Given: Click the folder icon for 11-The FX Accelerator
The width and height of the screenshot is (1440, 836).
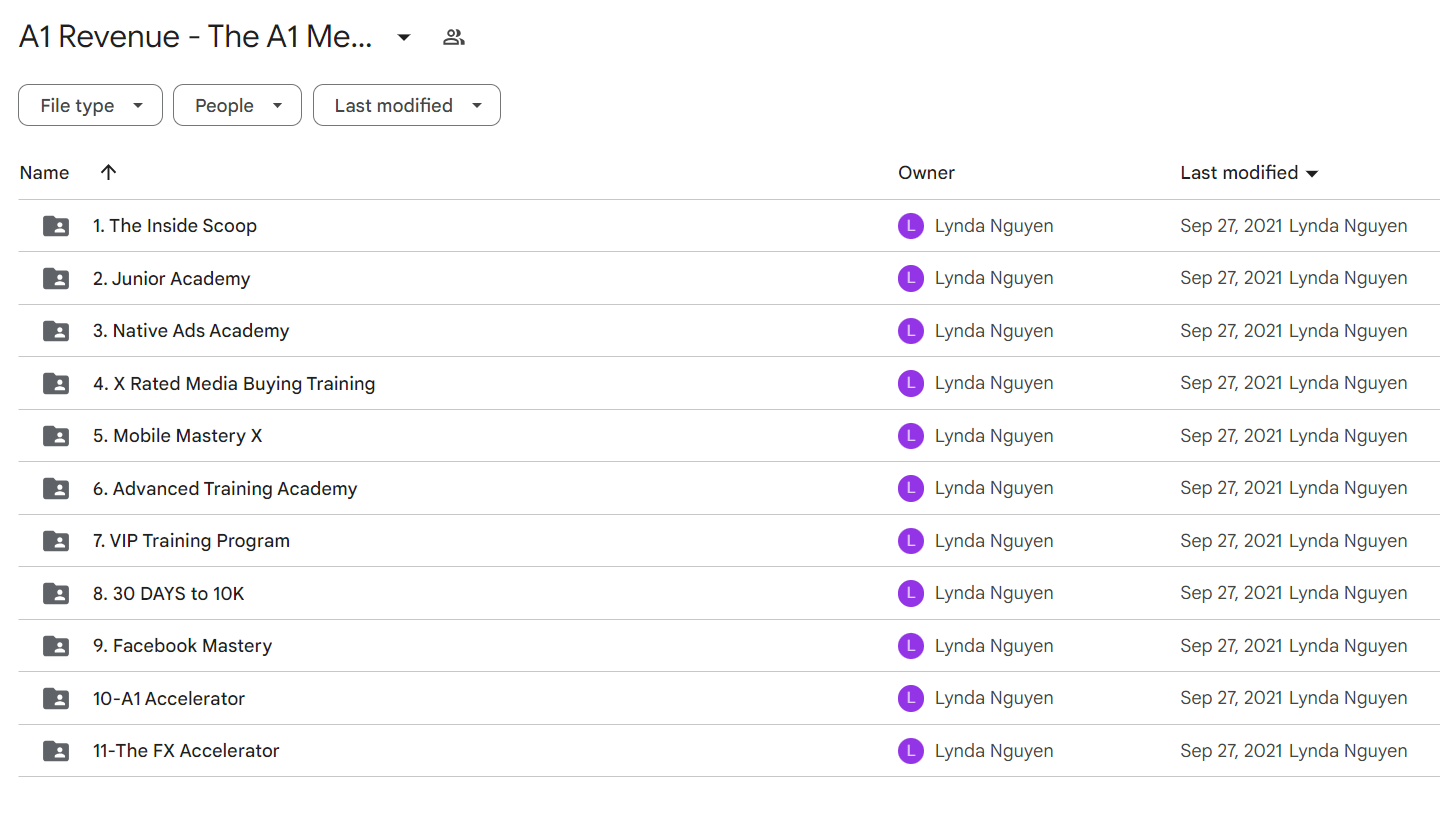Looking at the screenshot, I should tap(56, 751).
